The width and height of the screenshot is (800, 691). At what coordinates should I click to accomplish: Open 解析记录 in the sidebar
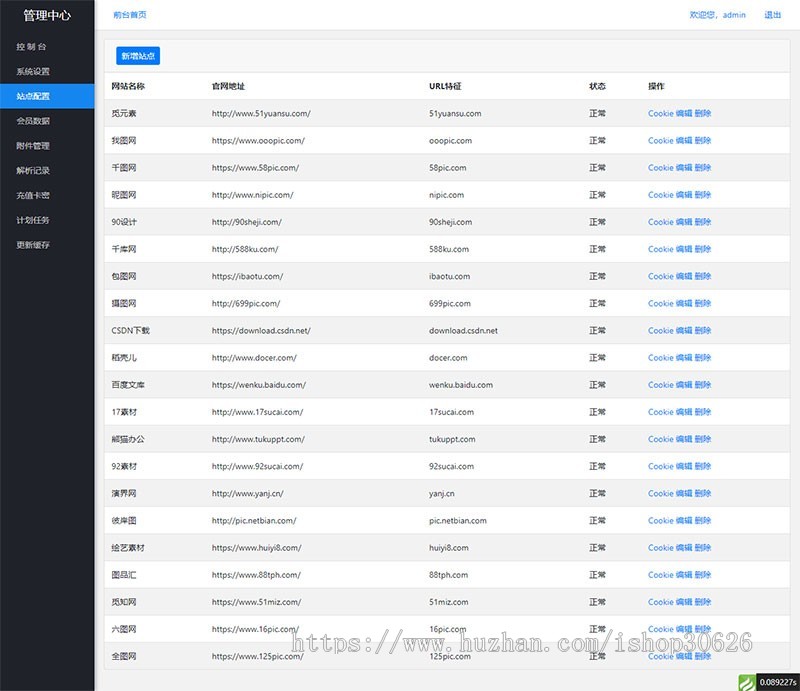click(33, 171)
